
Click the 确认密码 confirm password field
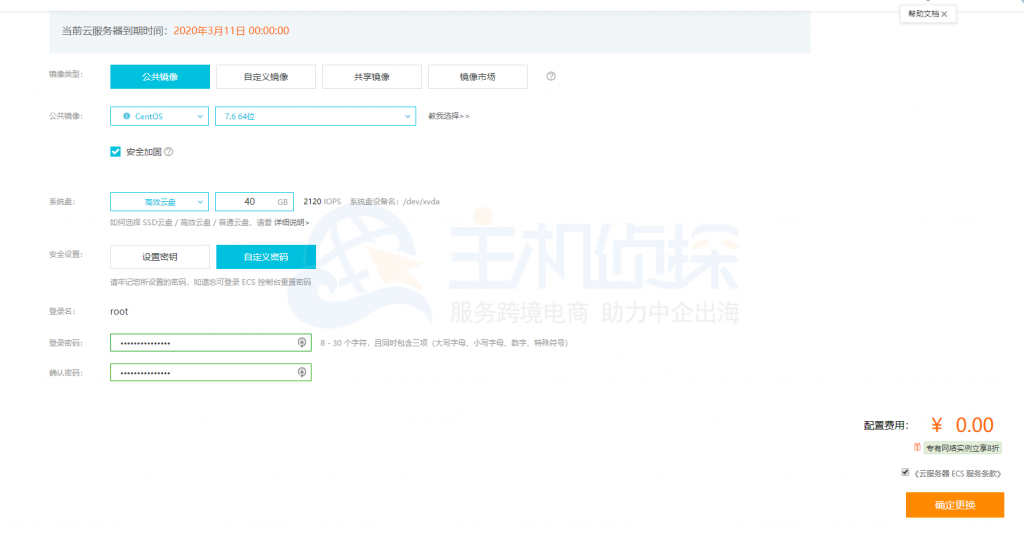point(211,372)
